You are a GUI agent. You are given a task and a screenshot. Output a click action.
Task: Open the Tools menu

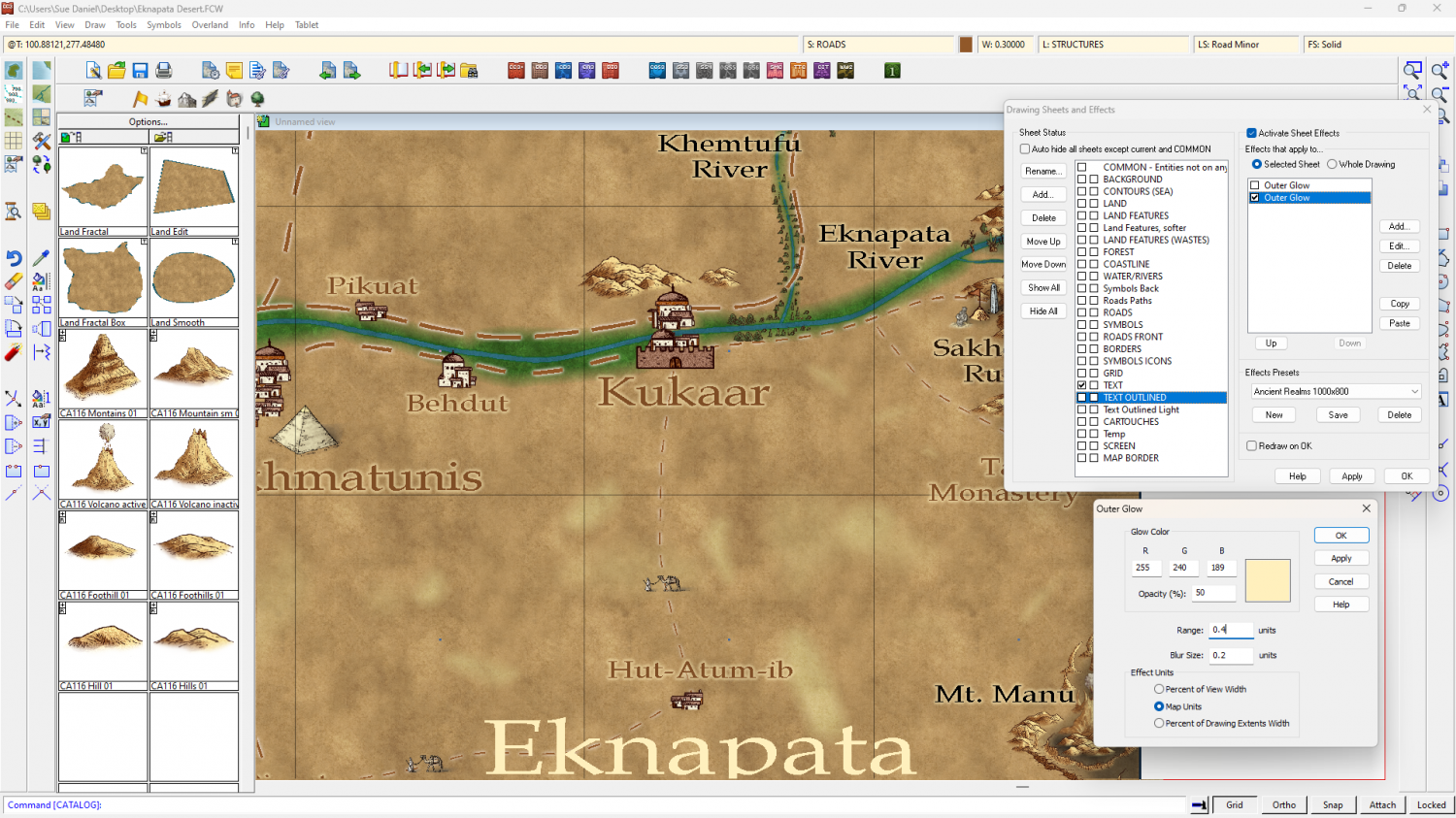[126, 25]
